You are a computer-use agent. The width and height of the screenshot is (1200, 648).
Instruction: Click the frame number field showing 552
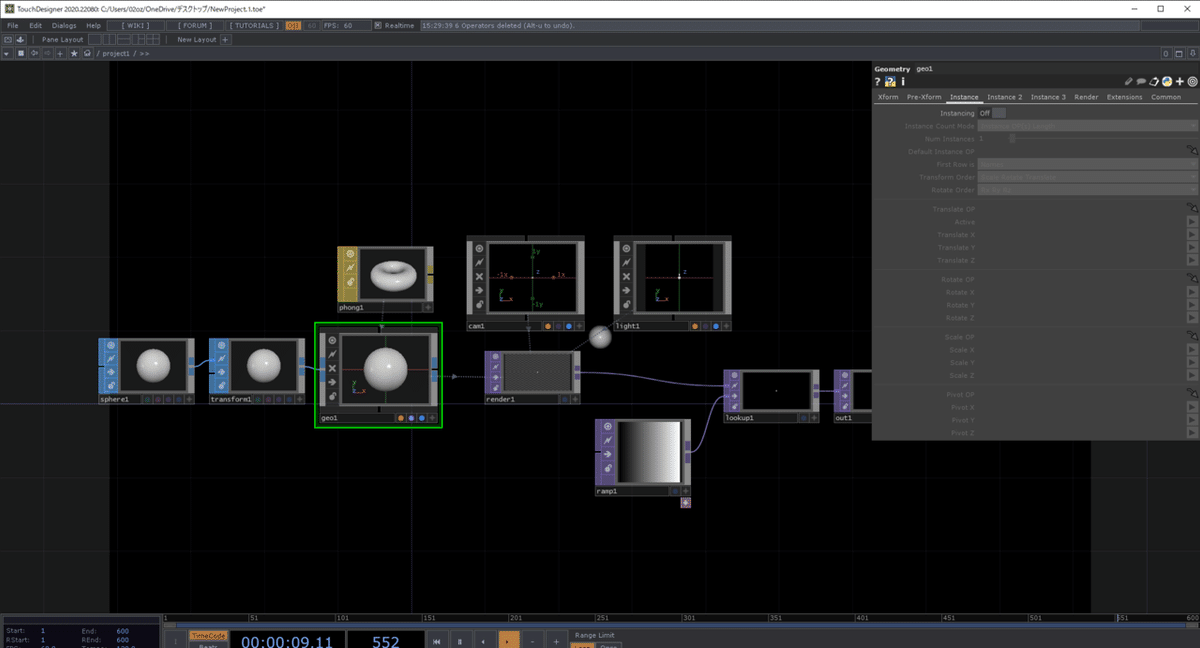387,640
